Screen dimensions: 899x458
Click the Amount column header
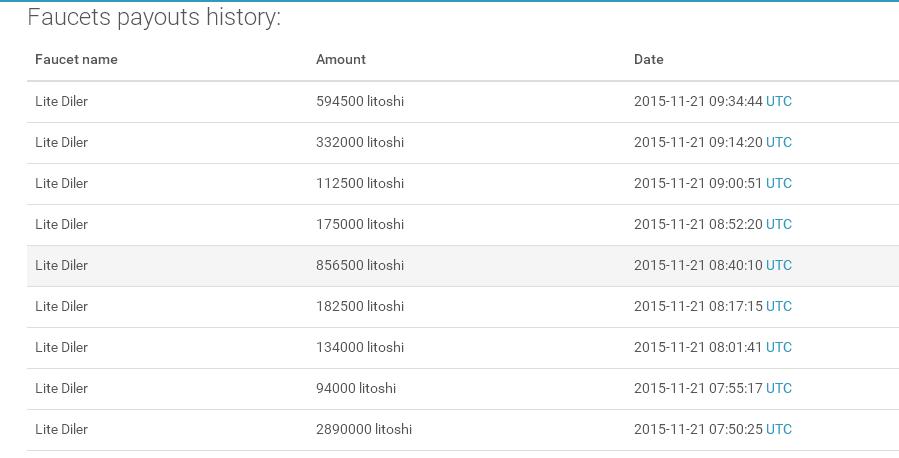pos(341,60)
